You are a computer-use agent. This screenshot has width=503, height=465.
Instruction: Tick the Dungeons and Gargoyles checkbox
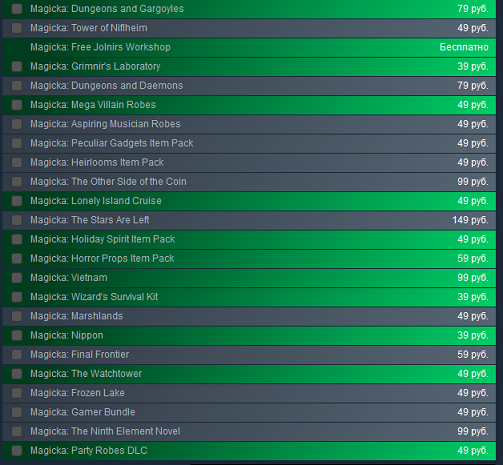coord(17,9)
